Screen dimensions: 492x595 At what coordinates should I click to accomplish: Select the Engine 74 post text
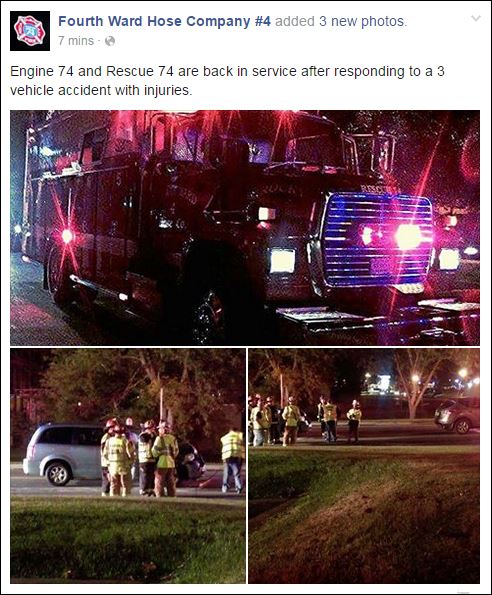coord(227,80)
